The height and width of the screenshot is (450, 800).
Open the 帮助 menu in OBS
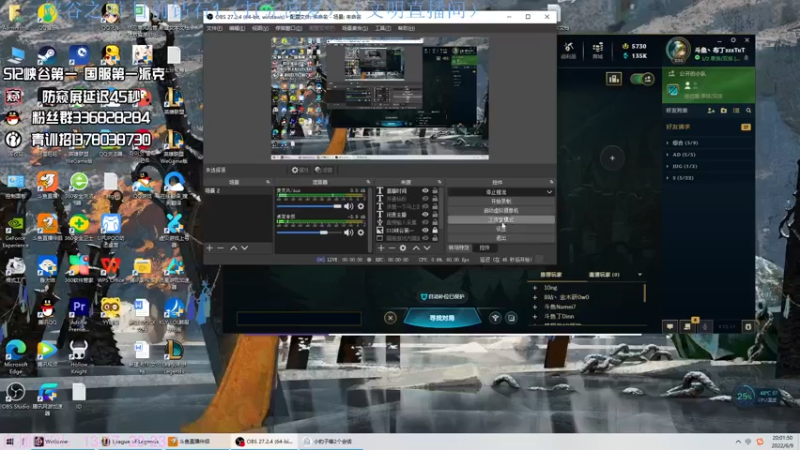coord(406,28)
